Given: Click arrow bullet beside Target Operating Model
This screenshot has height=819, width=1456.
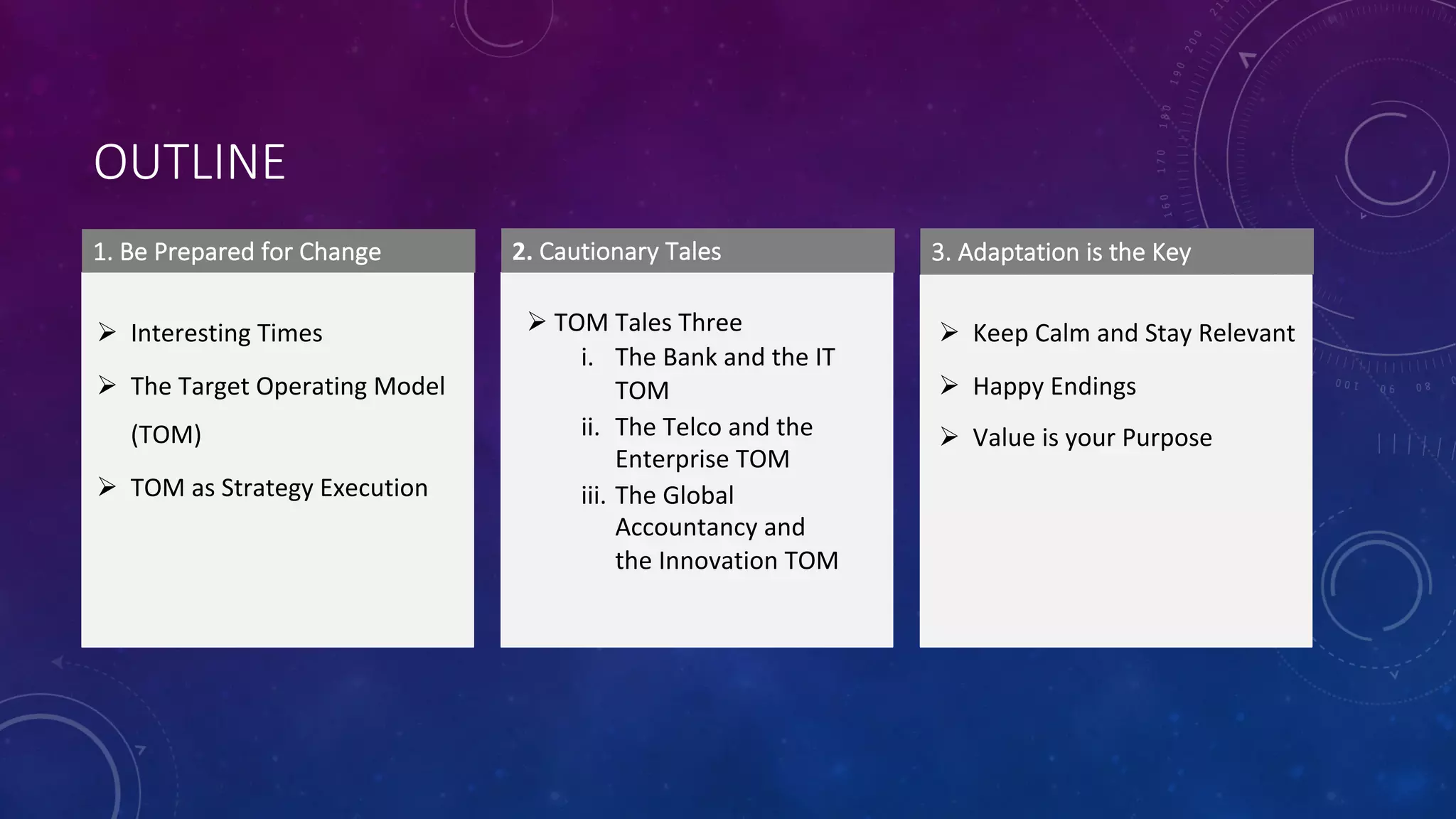Looking at the screenshot, I should (x=107, y=385).
